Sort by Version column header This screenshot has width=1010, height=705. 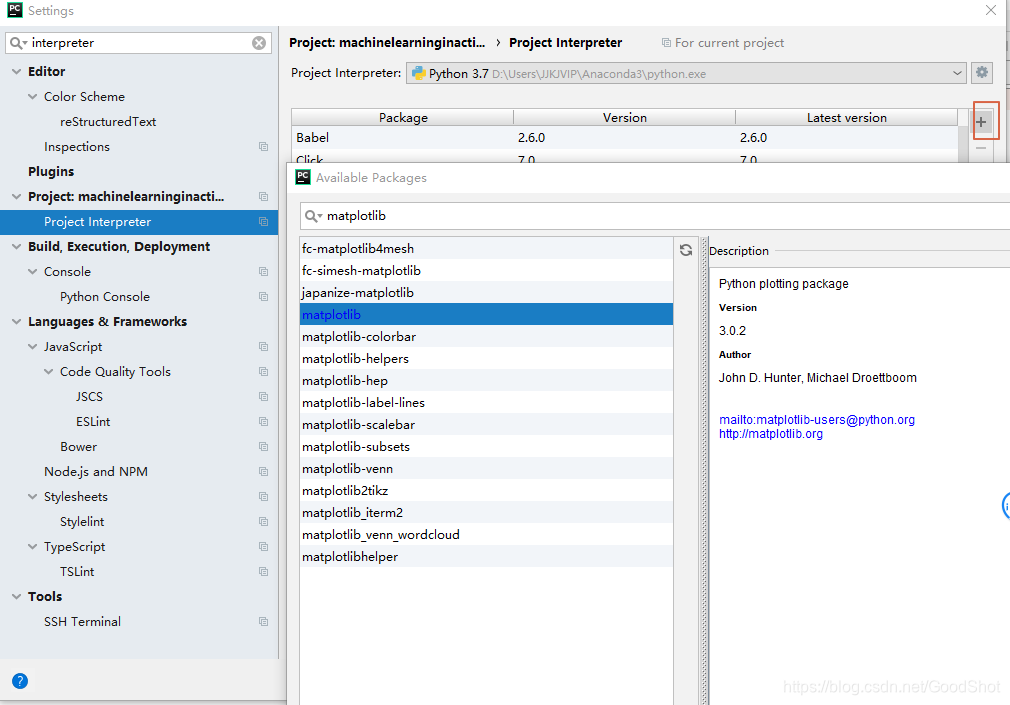click(624, 117)
